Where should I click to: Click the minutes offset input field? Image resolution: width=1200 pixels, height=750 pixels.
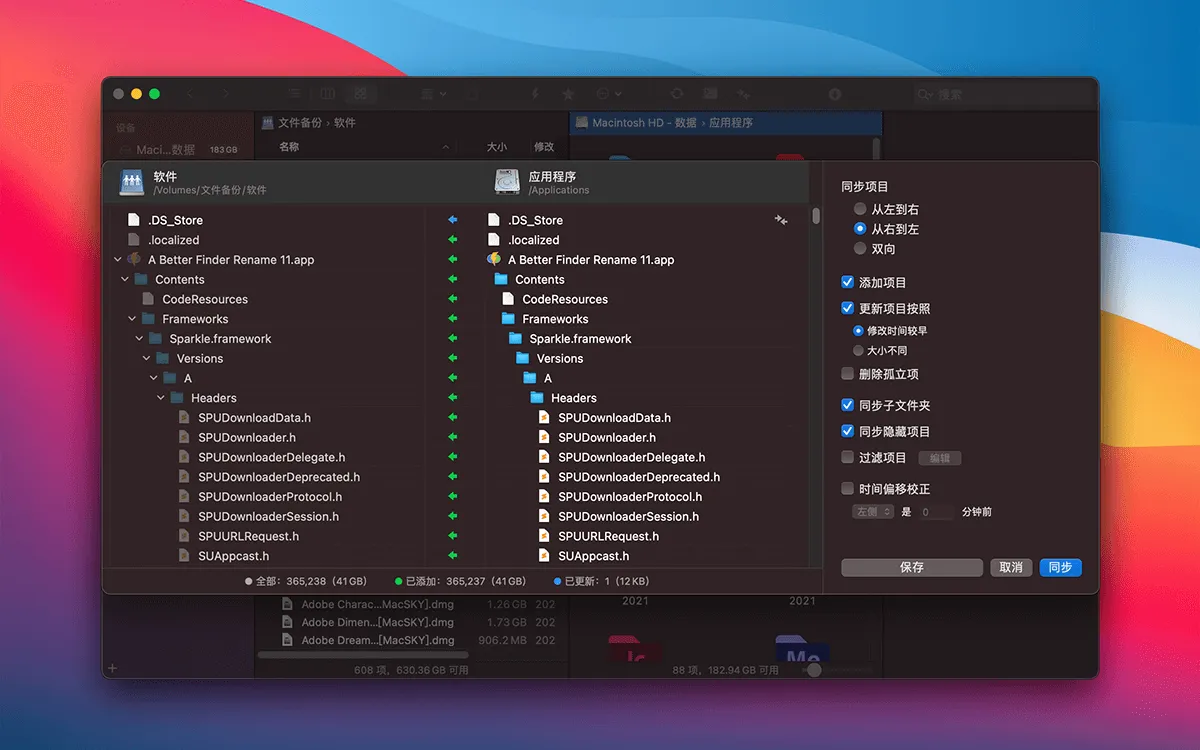coord(937,512)
